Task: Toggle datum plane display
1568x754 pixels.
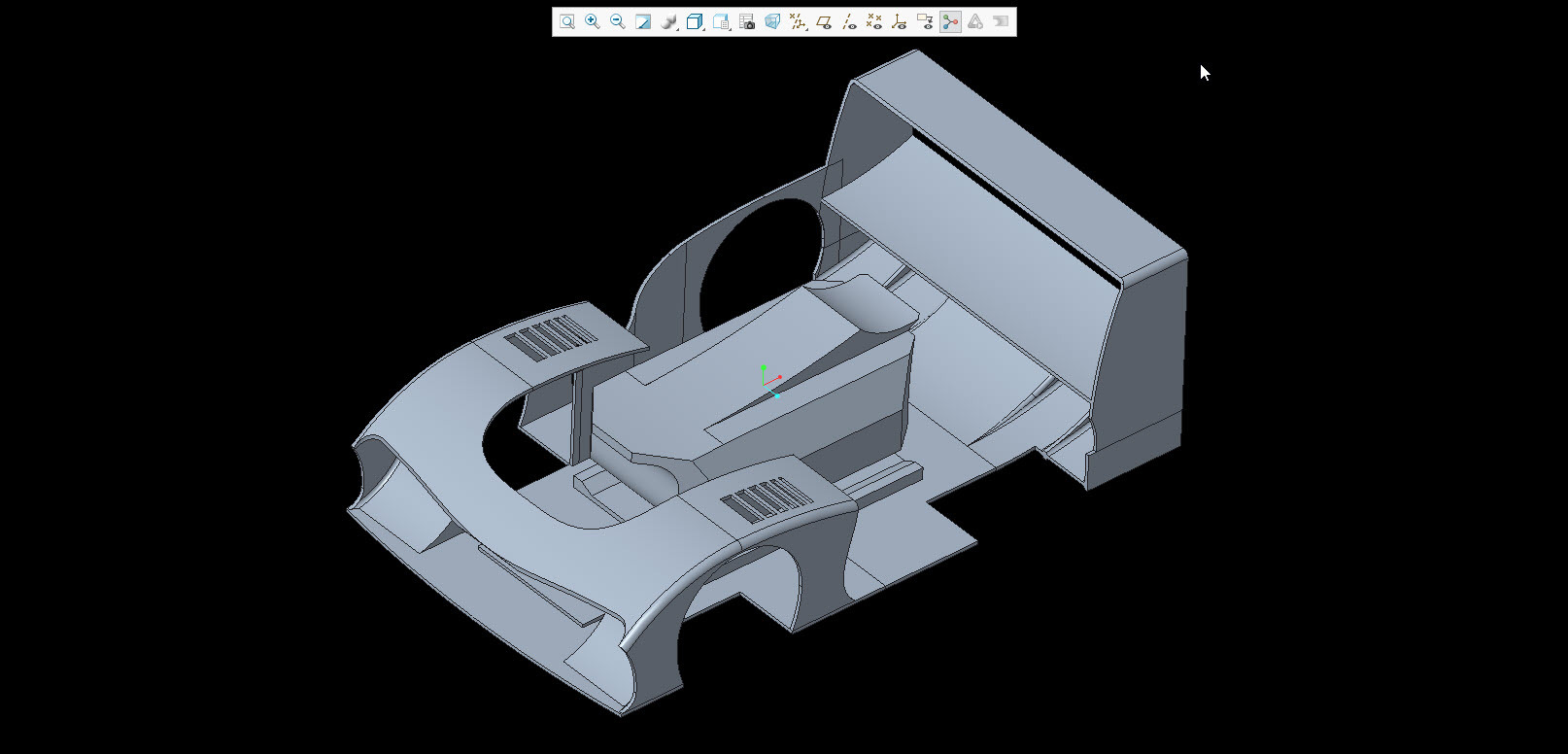Action: coord(824,21)
